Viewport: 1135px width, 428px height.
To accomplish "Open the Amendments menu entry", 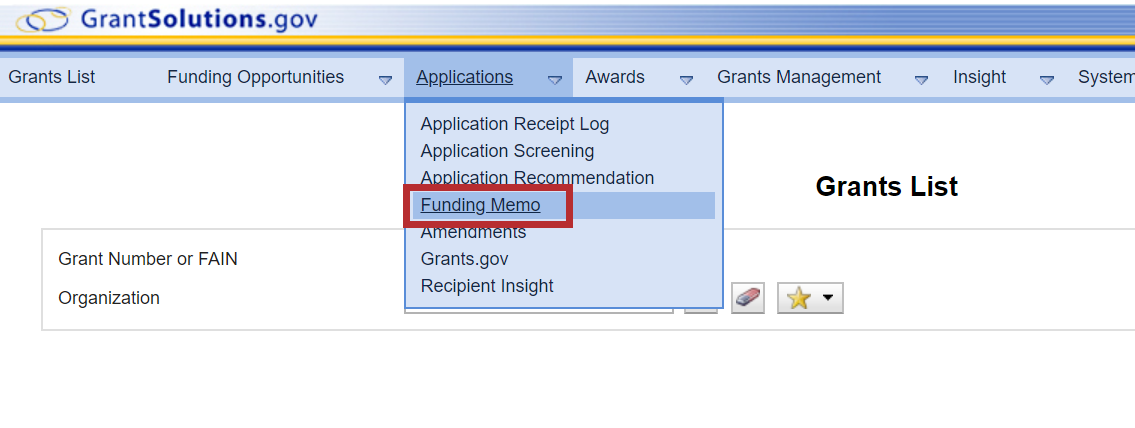I will pyautogui.click(x=473, y=232).
